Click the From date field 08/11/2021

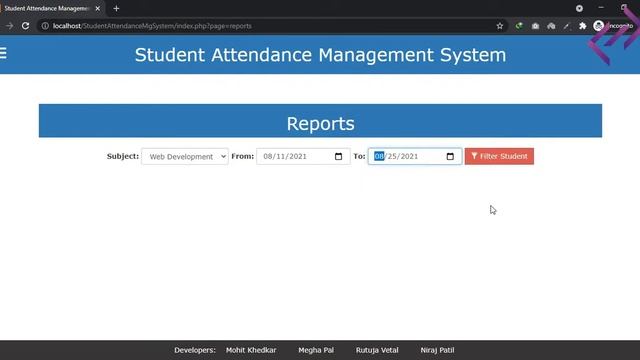click(x=303, y=156)
